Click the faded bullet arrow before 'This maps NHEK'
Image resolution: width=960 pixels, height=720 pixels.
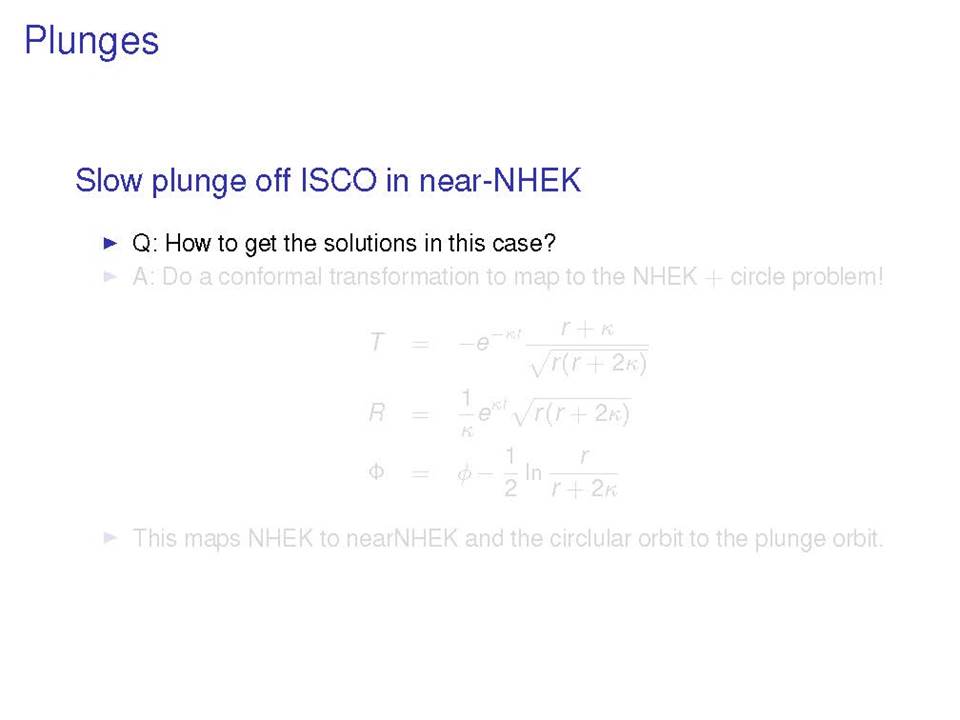tap(110, 538)
